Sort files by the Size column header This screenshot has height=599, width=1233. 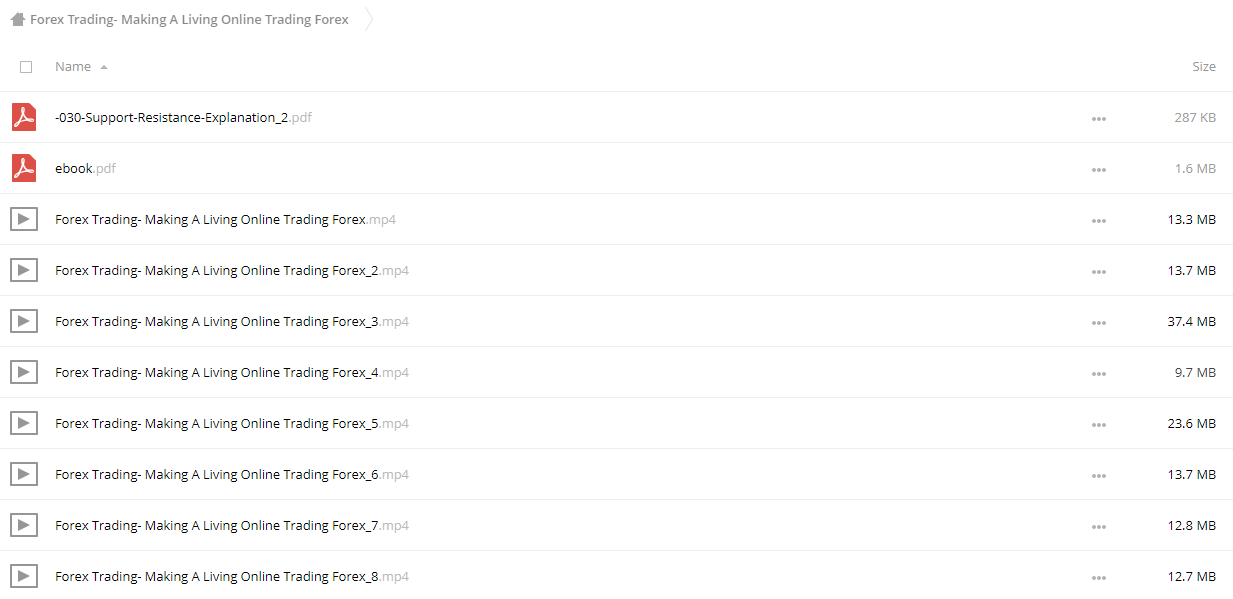(x=1204, y=66)
